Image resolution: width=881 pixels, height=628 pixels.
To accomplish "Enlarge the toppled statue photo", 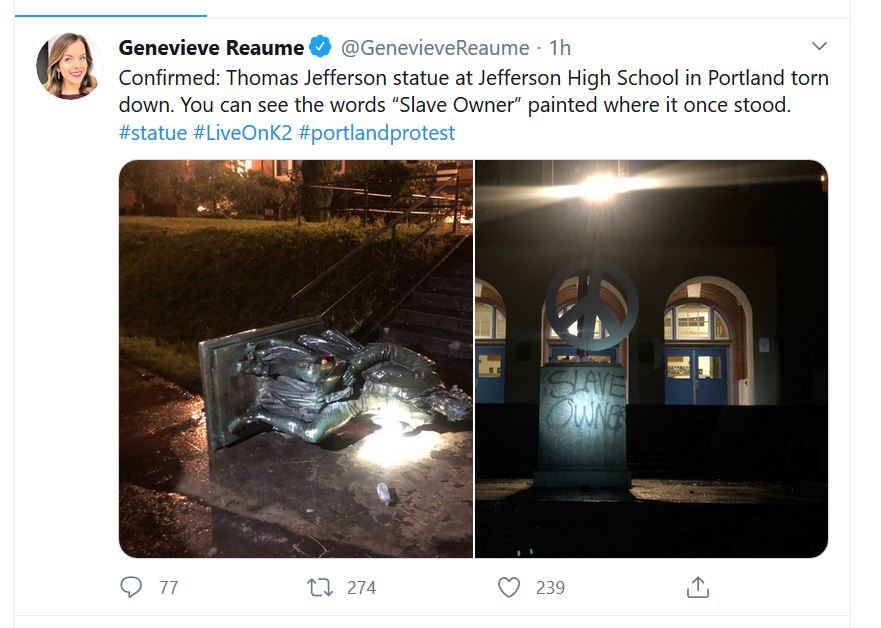I will pos(296,358).
